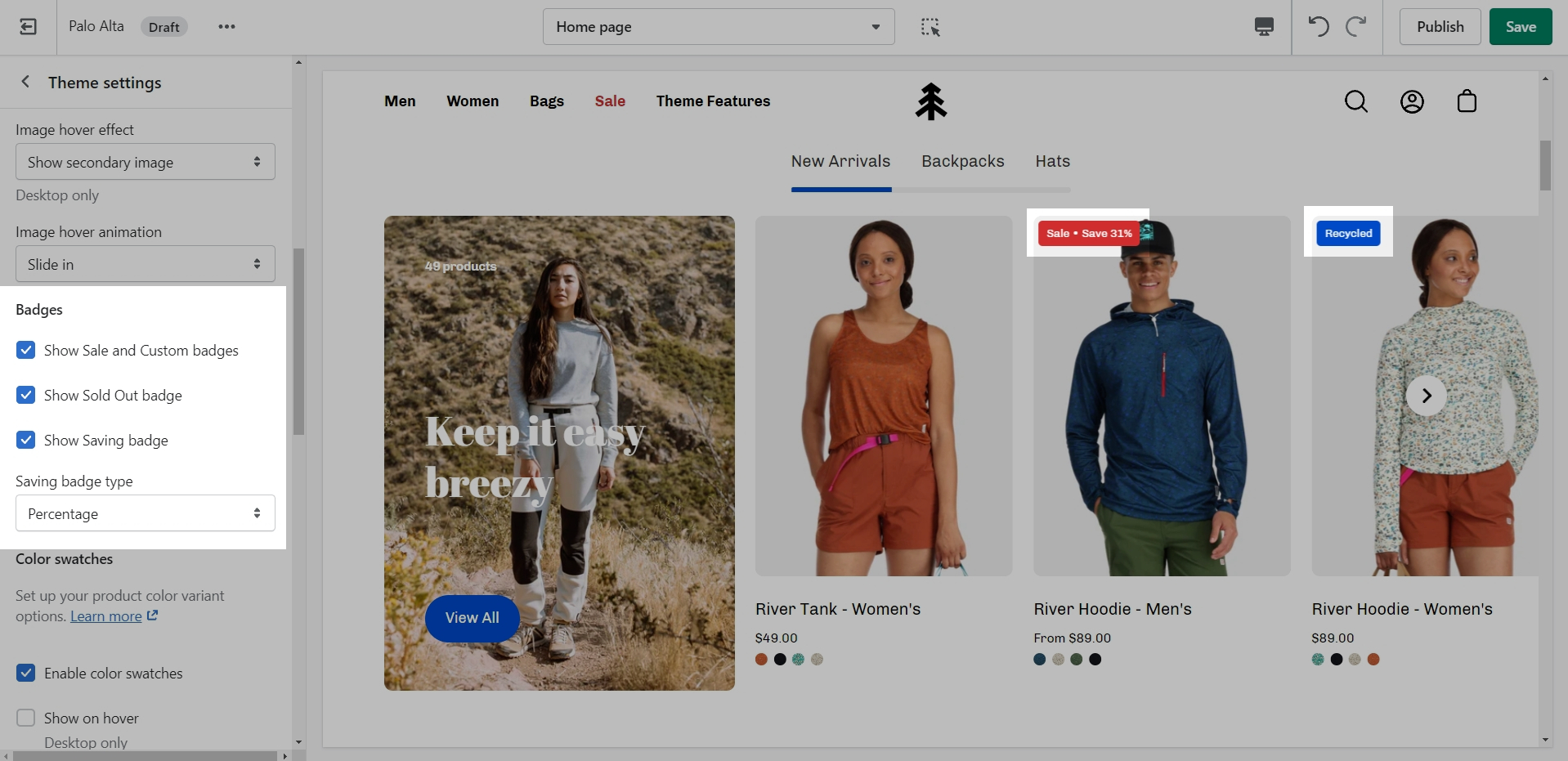The height and width of the screenshot is (761, 1568).
Task: Open the Home page template selector
Action: click(x=718, y=27)
